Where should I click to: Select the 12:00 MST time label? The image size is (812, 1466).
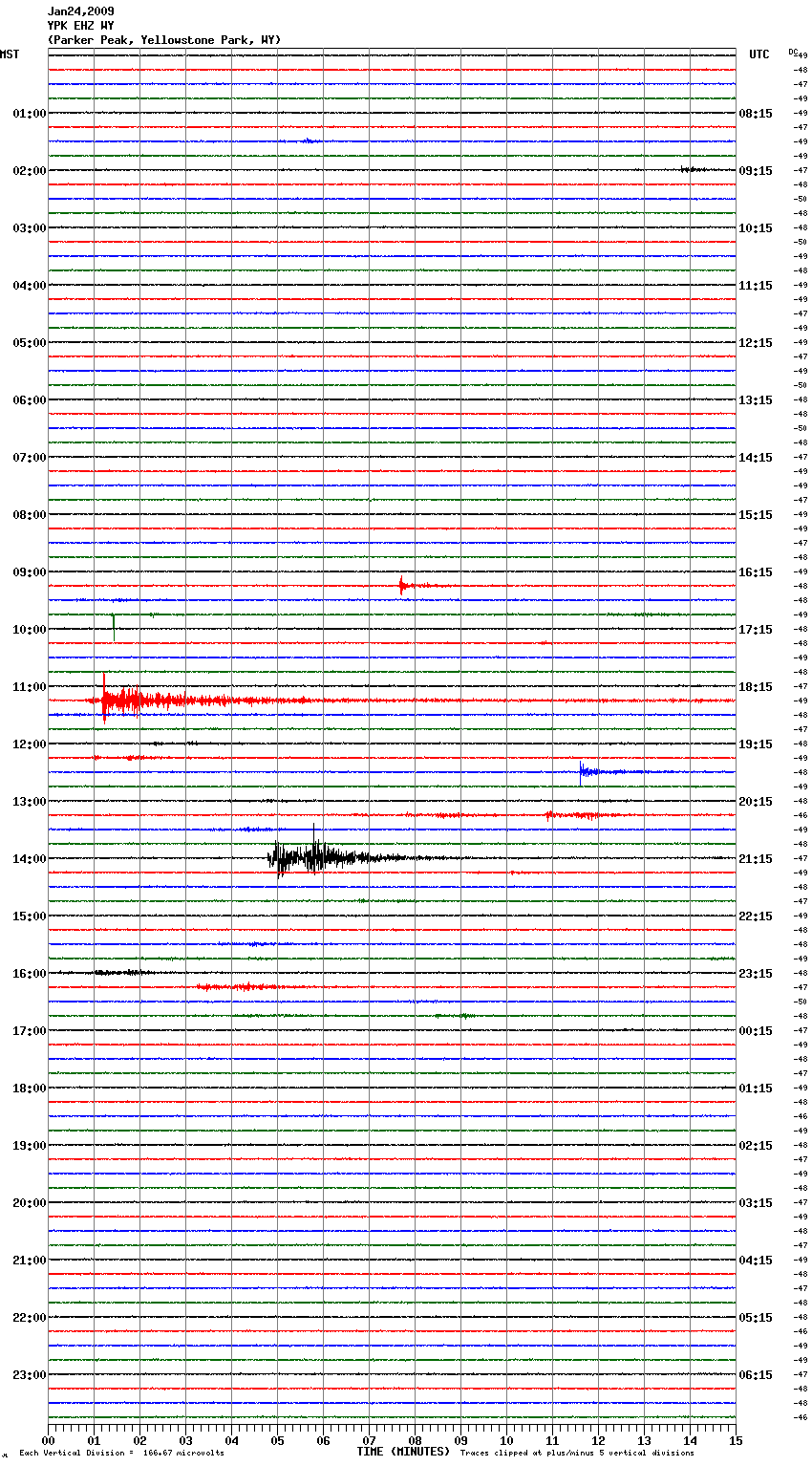point(30,744)
